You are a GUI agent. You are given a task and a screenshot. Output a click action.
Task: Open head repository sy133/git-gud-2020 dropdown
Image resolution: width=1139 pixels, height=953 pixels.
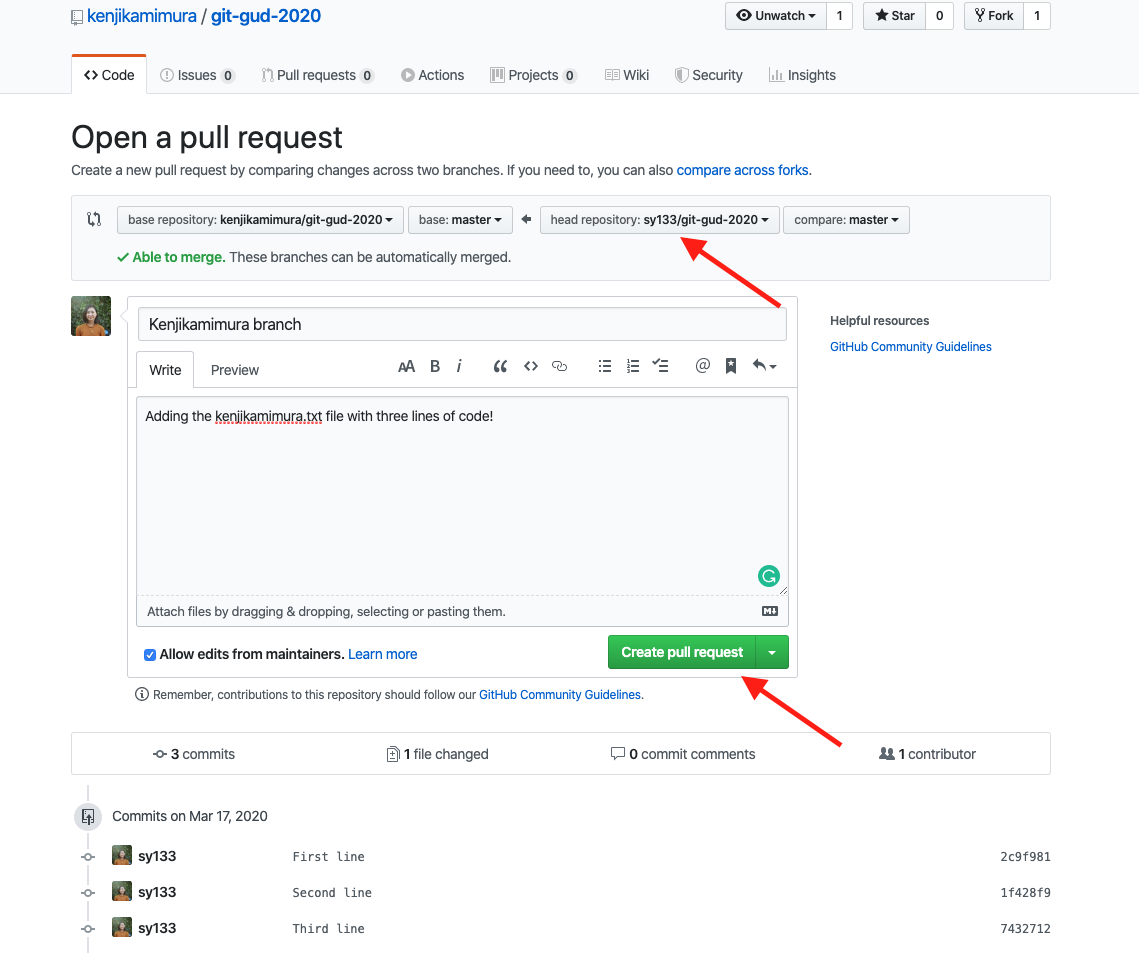tap(660, 219)
